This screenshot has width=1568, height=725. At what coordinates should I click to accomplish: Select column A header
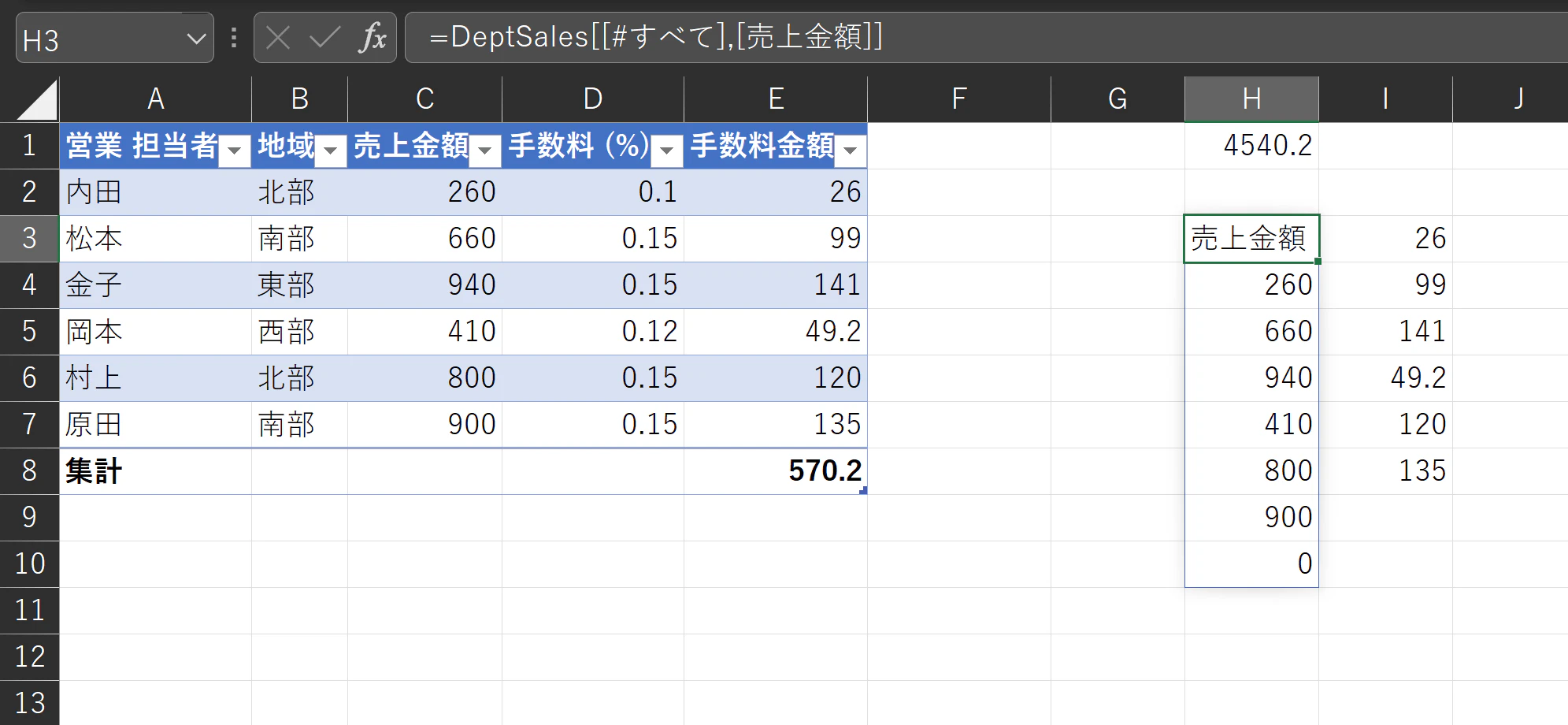156,99
